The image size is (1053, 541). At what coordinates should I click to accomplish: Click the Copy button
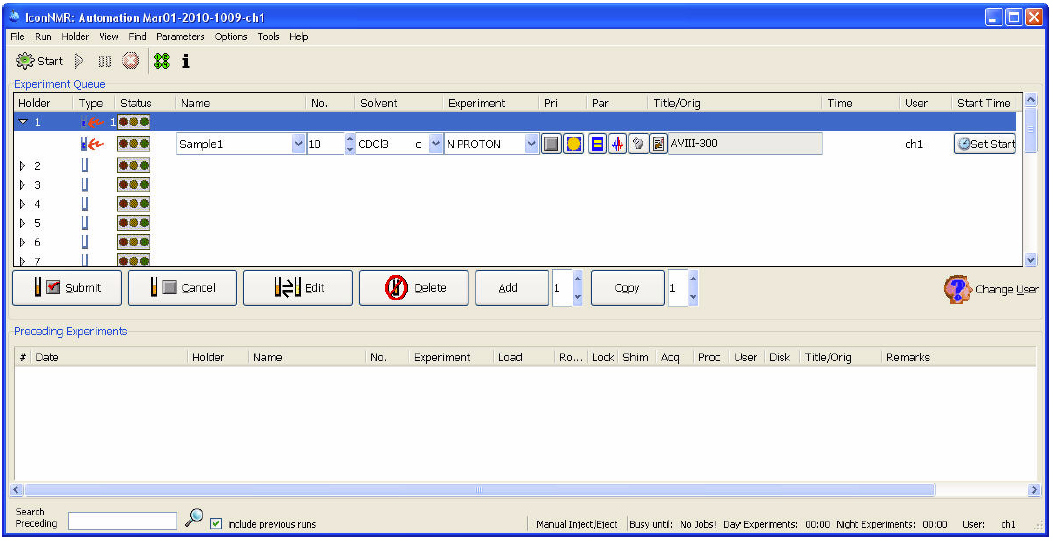628,288
